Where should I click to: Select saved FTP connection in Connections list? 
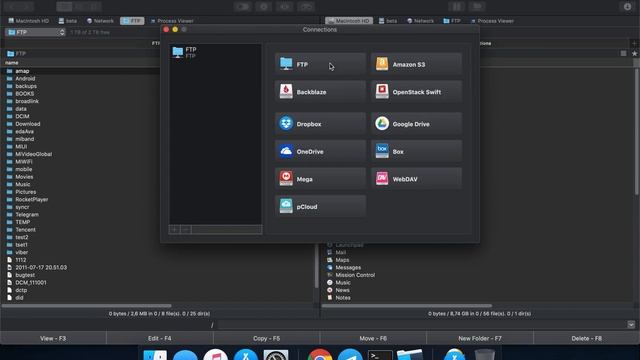click(x=215, y=52)
